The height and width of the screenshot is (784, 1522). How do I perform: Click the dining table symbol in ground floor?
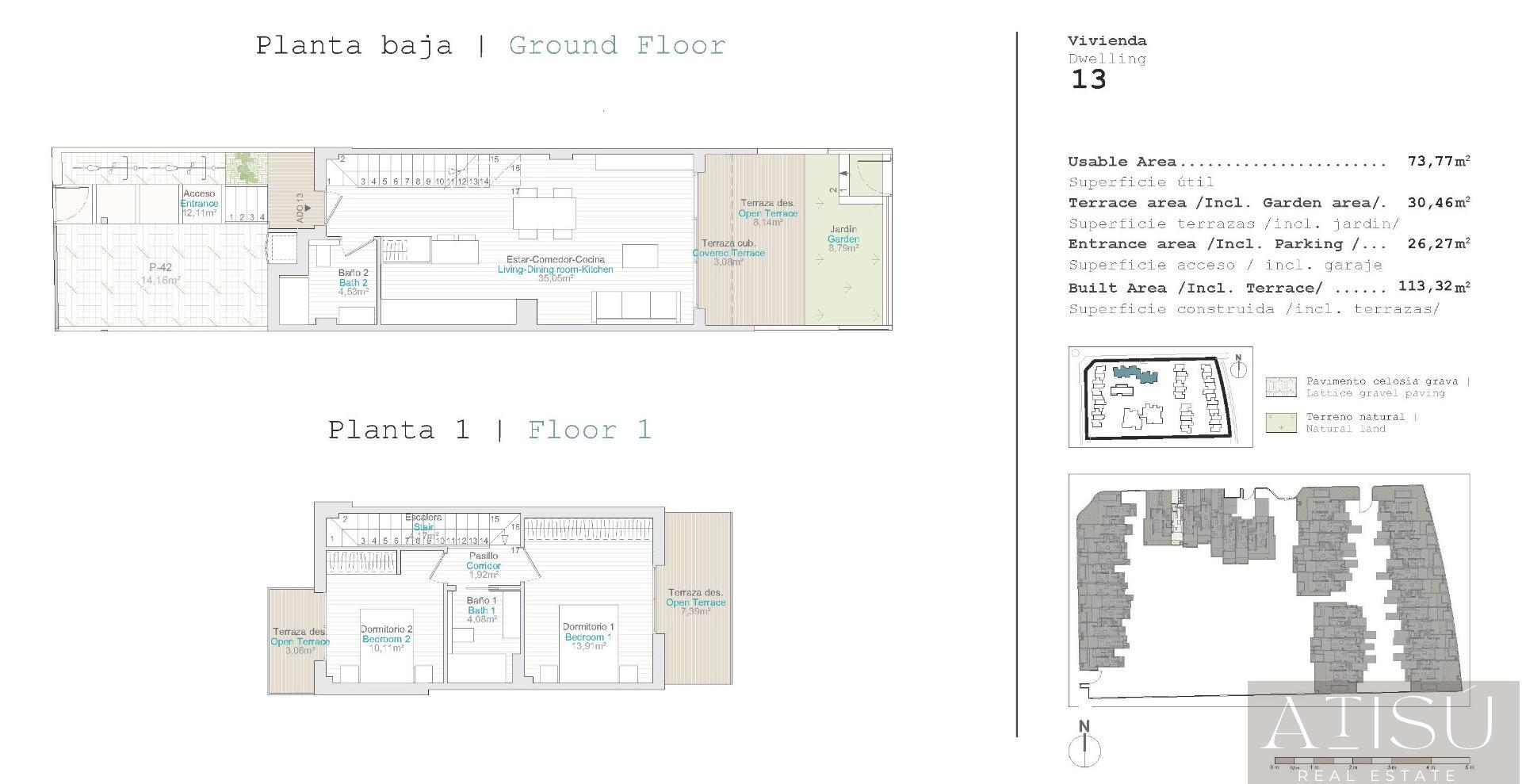coord(544,212)
